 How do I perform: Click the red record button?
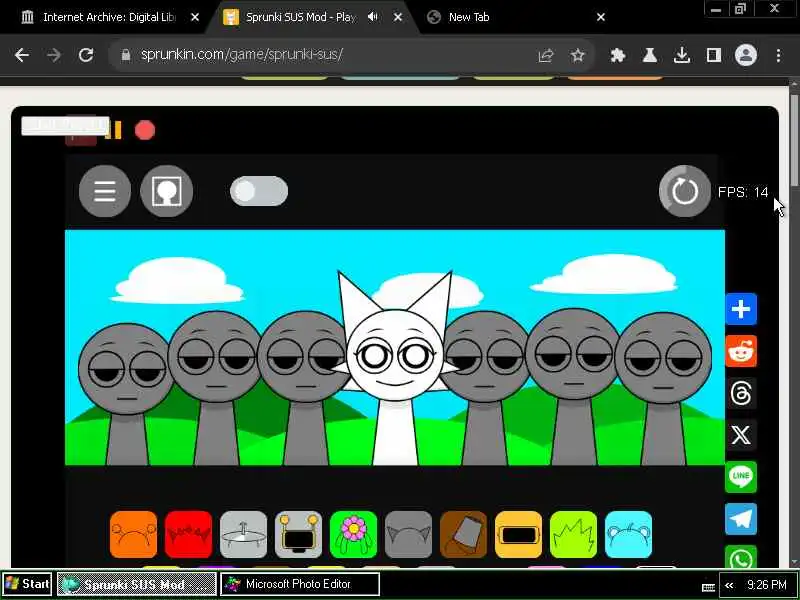[x=145, y=130]
